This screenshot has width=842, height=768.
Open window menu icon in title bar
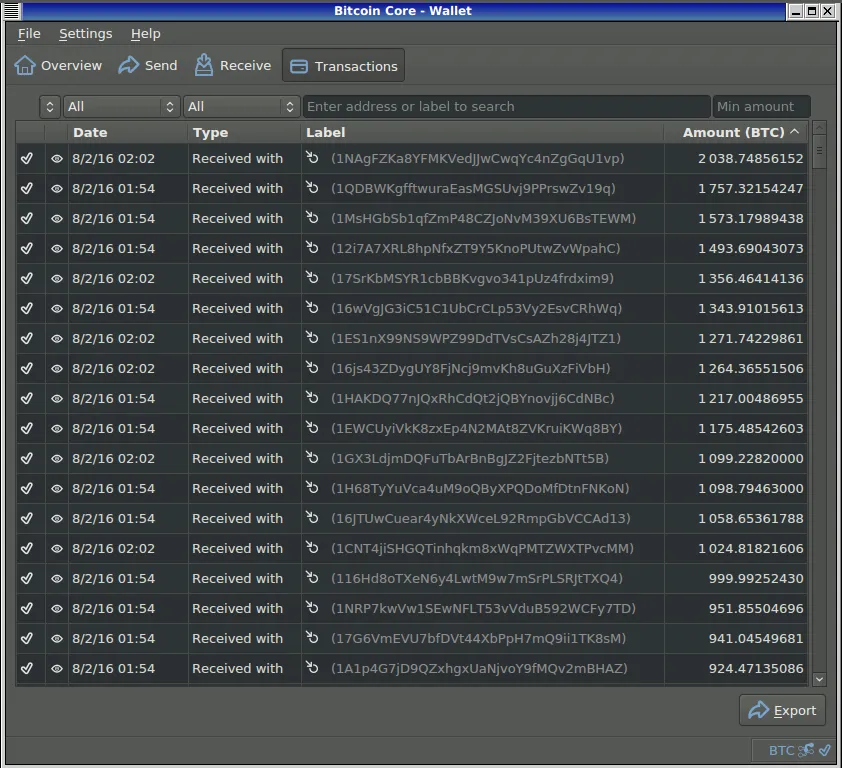click(11, 11)
